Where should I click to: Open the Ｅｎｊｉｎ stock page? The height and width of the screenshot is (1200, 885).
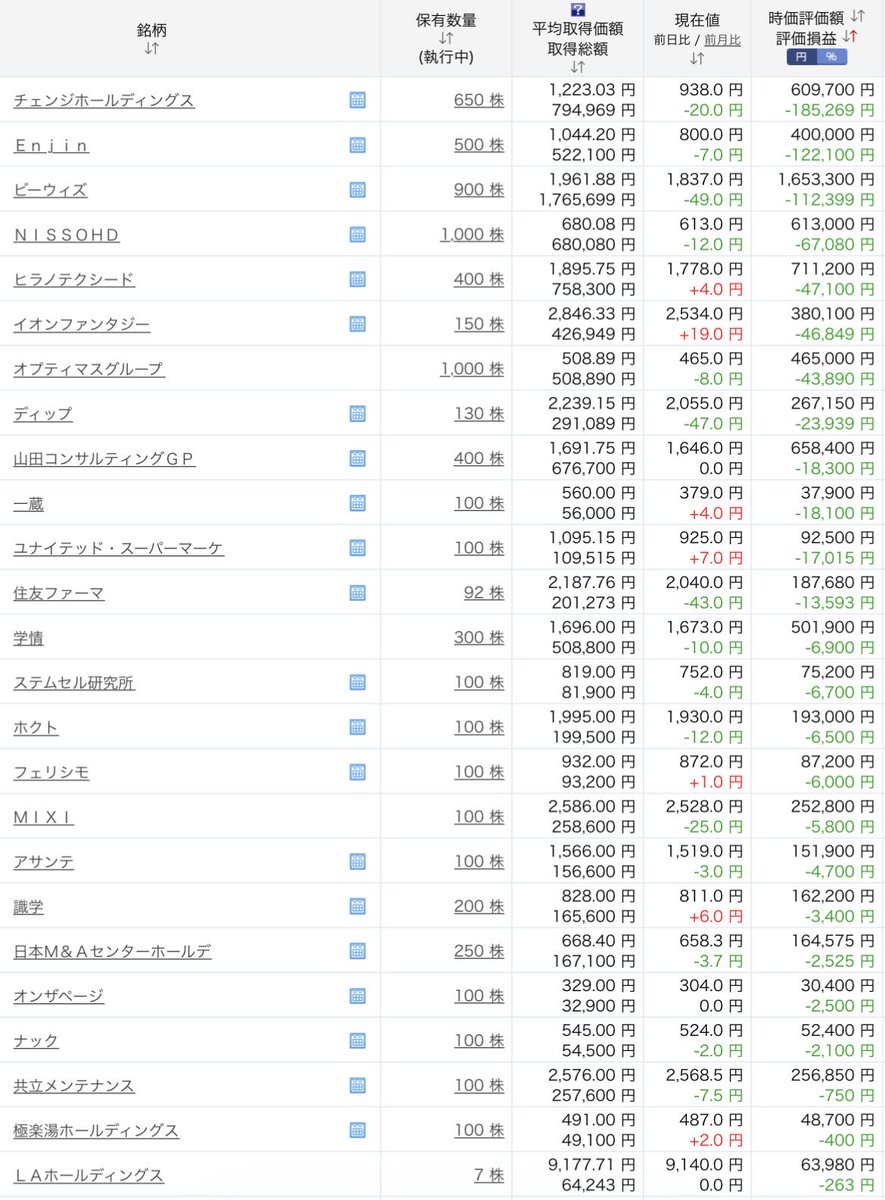(x=51, y=145)
